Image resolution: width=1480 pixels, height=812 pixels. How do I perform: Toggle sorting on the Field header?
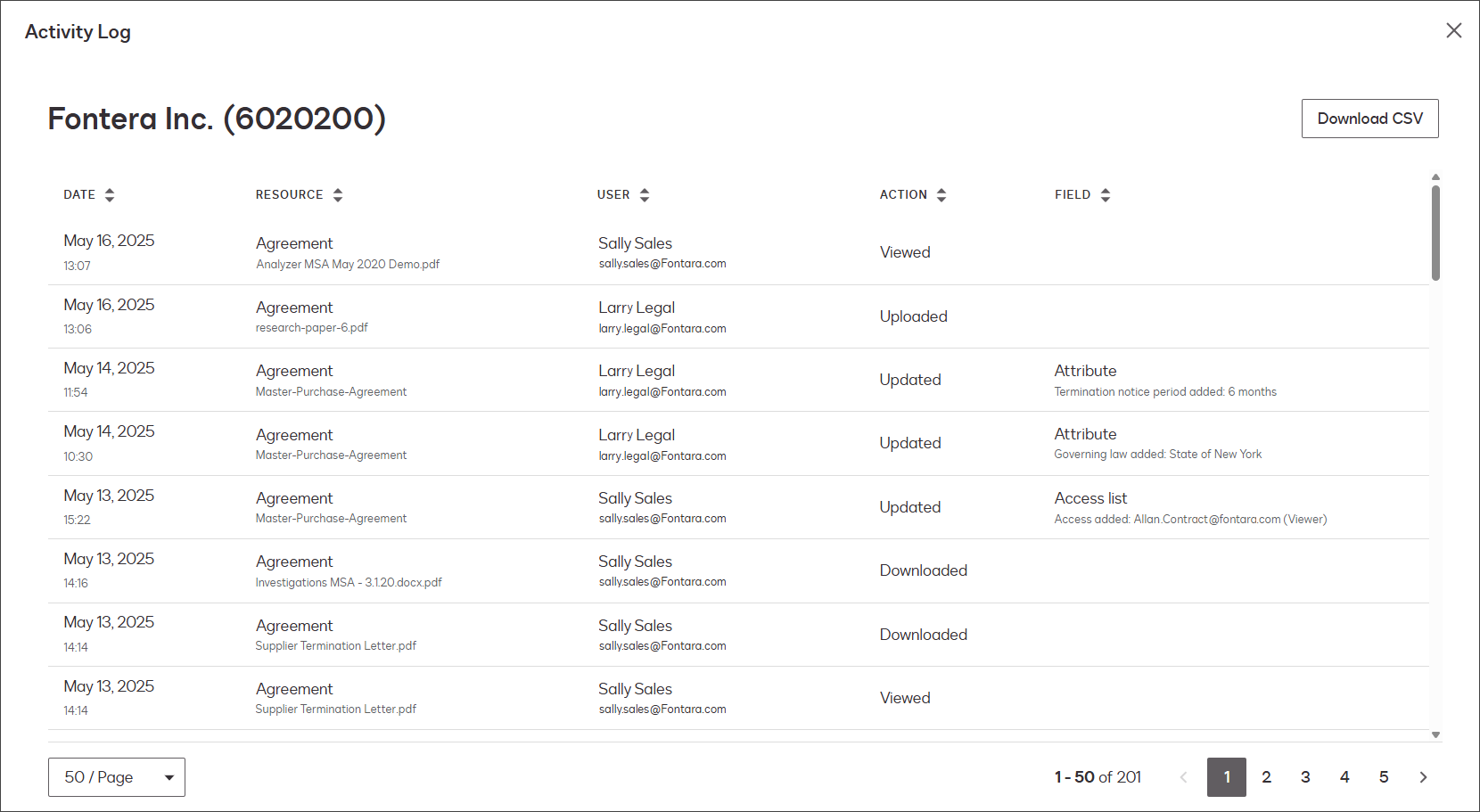1106,194
